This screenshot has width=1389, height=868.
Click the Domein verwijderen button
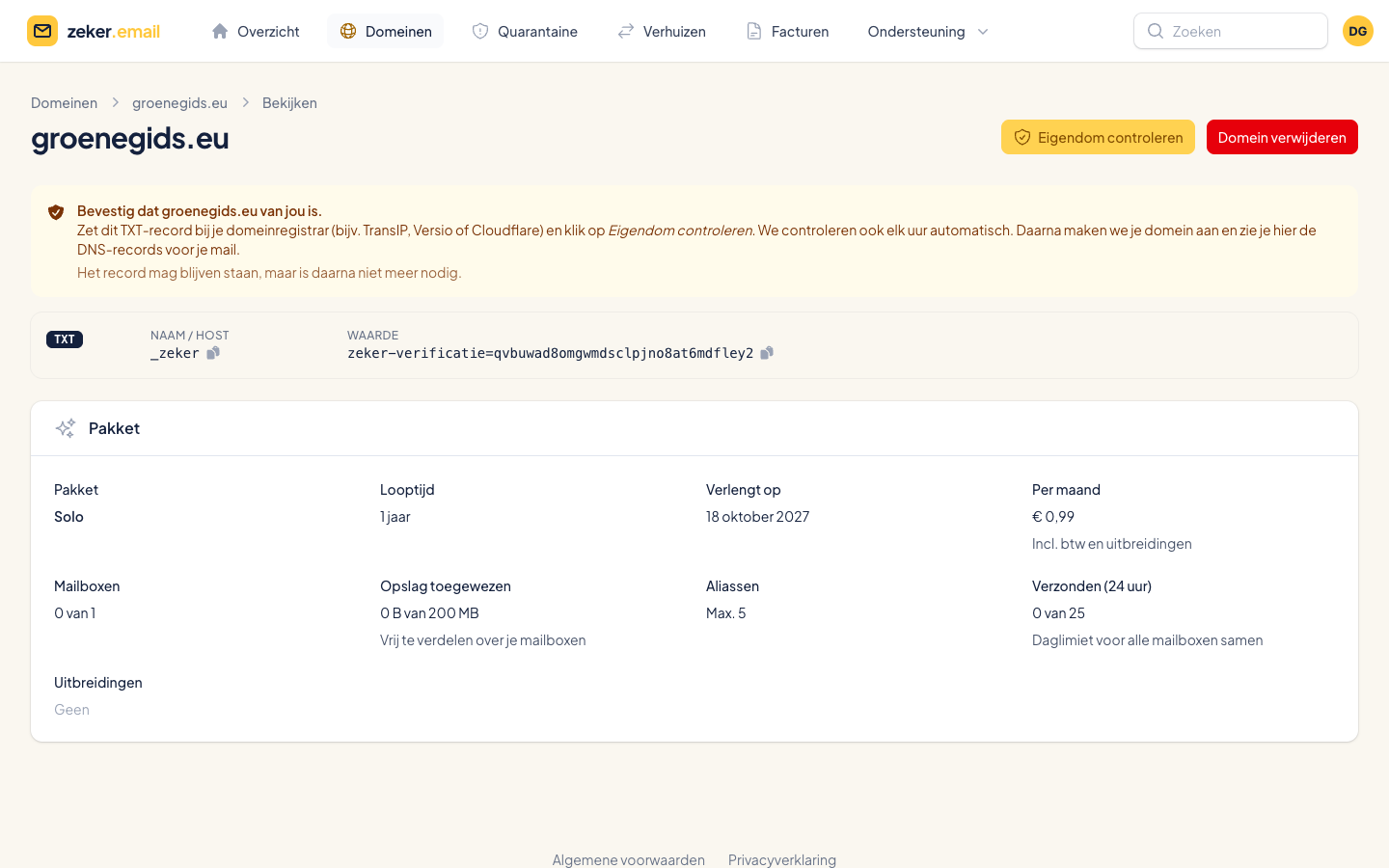click(1282, 137)
